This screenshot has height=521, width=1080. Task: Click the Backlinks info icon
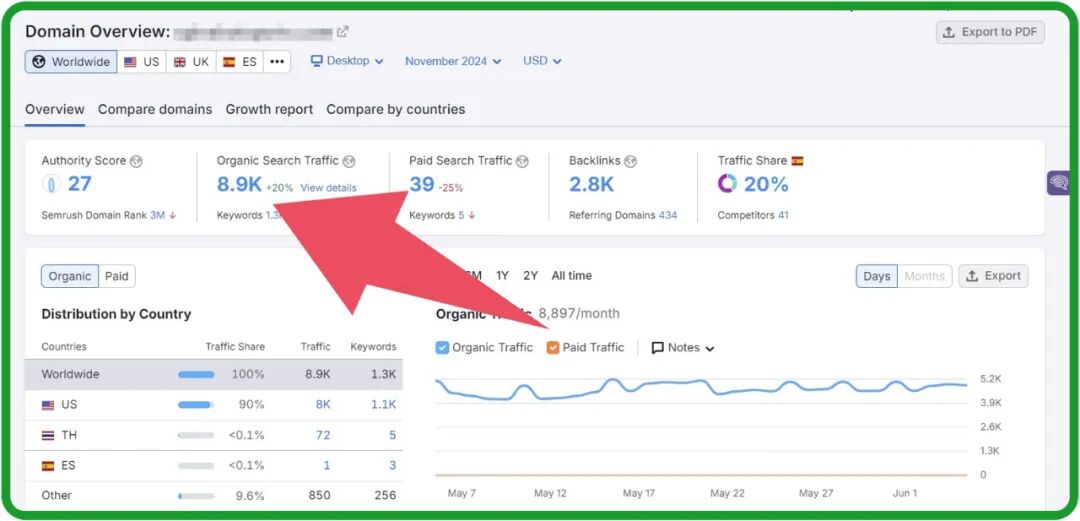[x=630, y=161]
